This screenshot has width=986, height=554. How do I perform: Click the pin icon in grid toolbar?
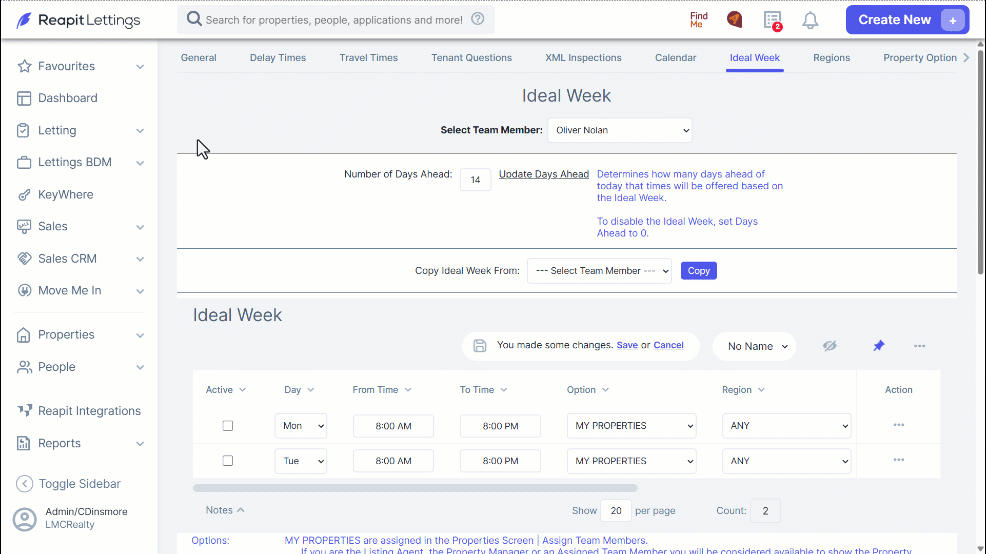(878, 346)
